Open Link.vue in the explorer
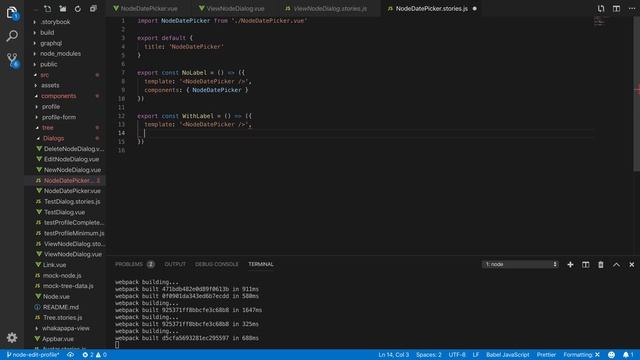This screenshot has height=360, width=640. pyautogui.click(x=54, y=265)
